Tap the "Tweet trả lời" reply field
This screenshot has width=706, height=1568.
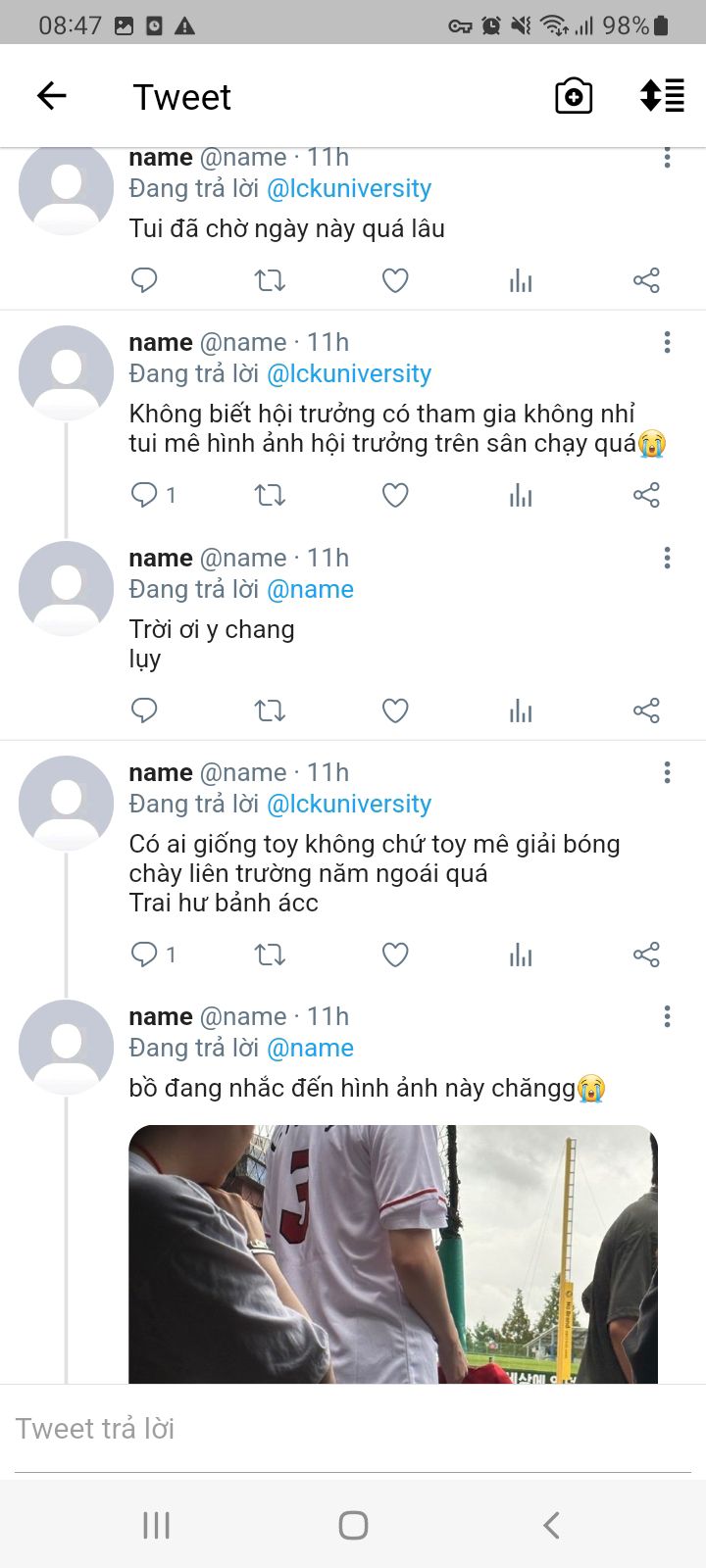coord(353,1429)
